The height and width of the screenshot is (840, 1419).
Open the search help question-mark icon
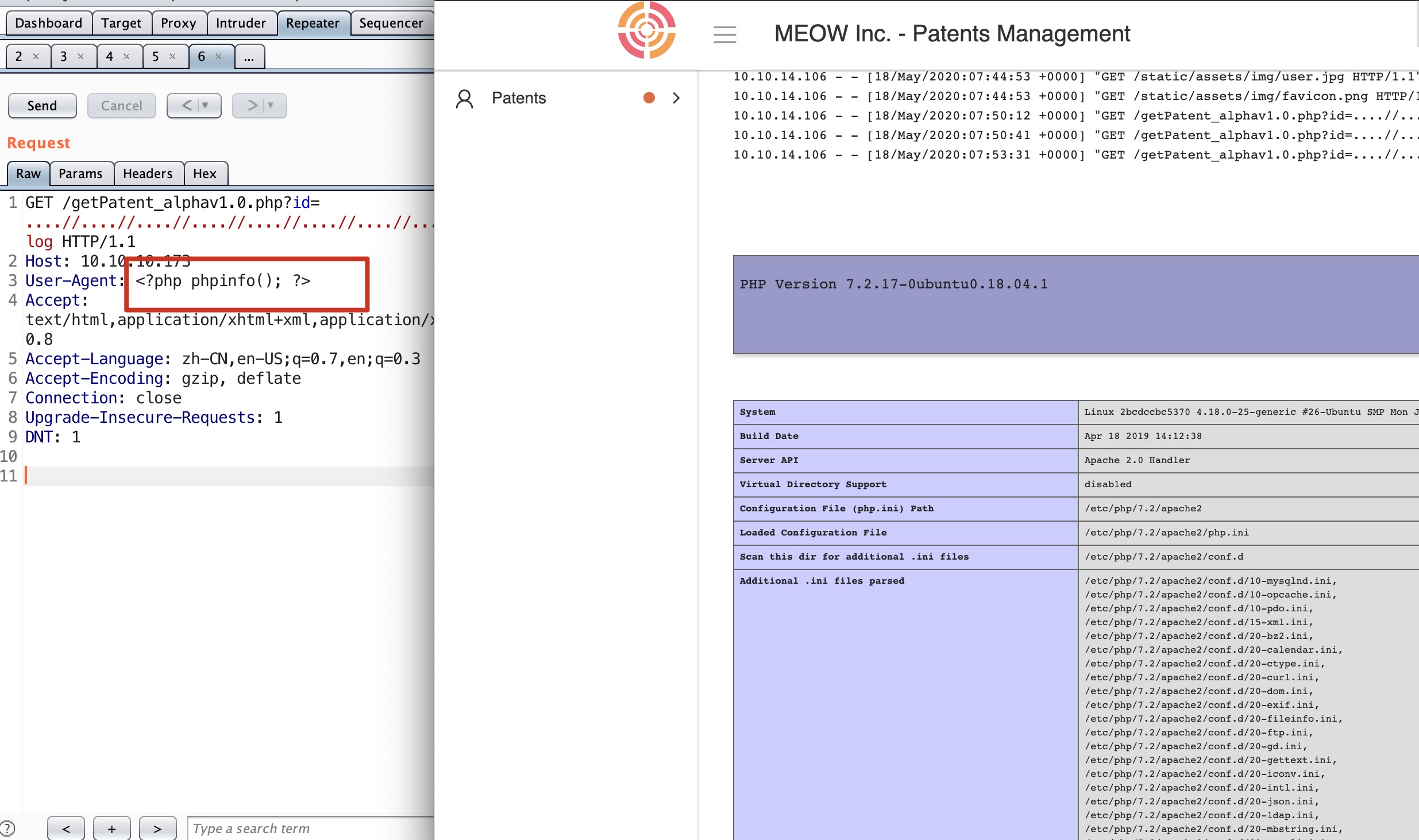point(7,829)
